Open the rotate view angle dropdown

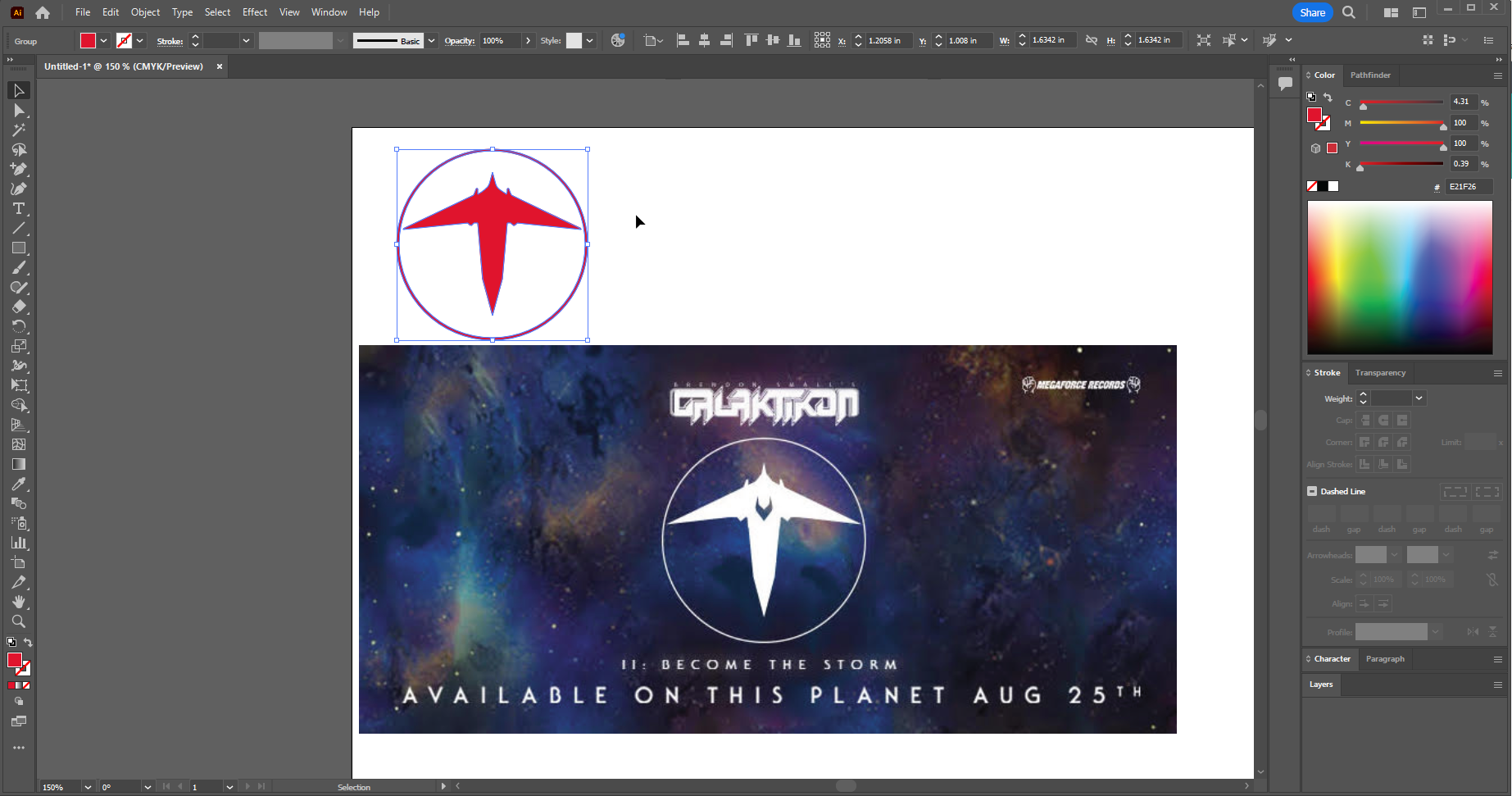coord(148,787)
